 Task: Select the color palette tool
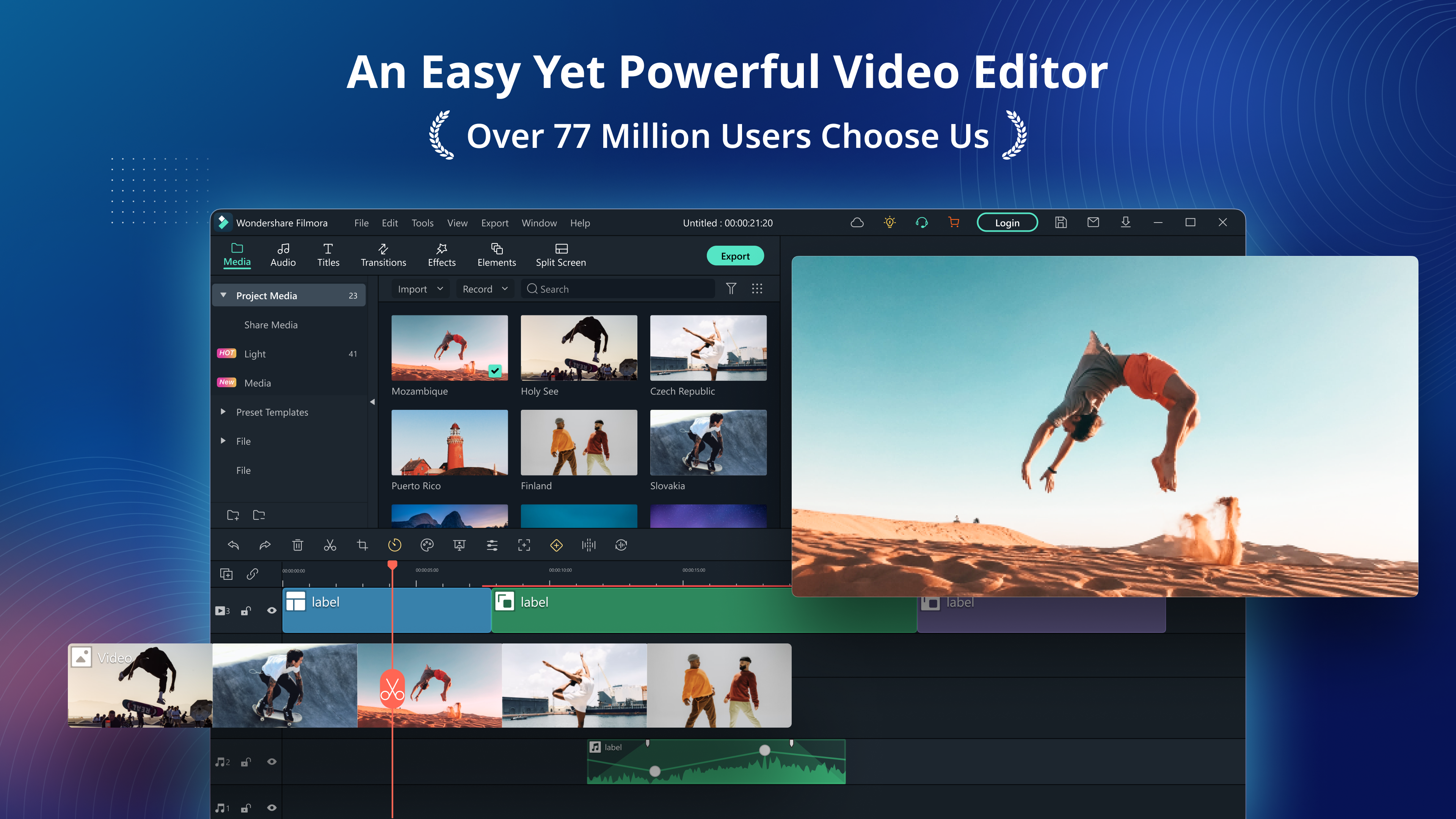point(427,545)
